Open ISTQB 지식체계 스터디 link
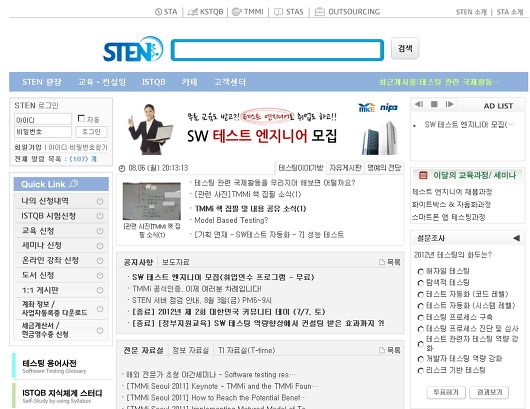Image resolution: width=530 pixels, height=409 pixels. click(x=62, y=393)
